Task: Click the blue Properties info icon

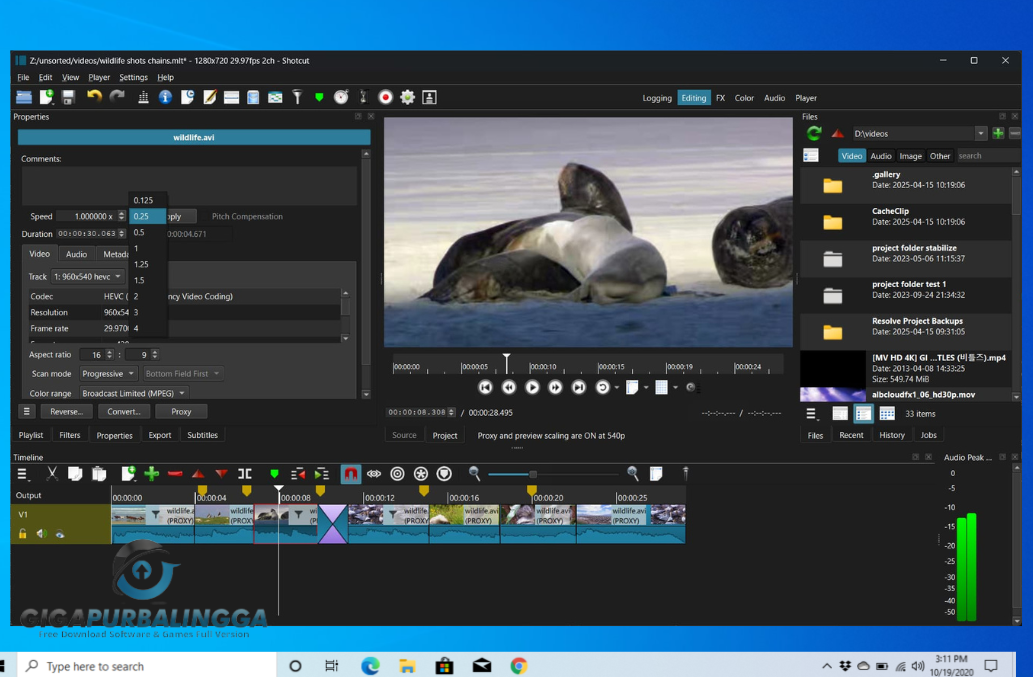Action: (x=165, y=97)
